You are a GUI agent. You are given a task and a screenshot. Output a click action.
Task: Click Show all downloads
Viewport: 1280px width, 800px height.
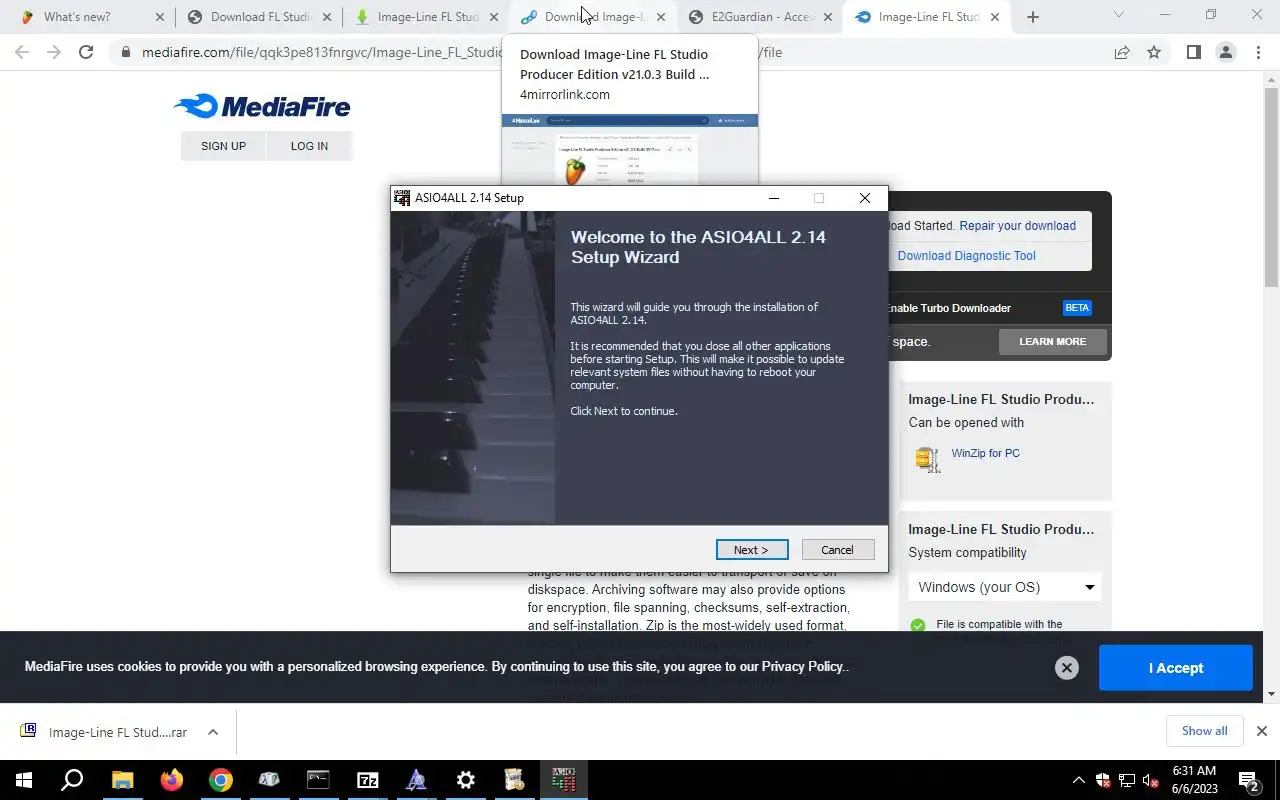(x=1204, y=731)
